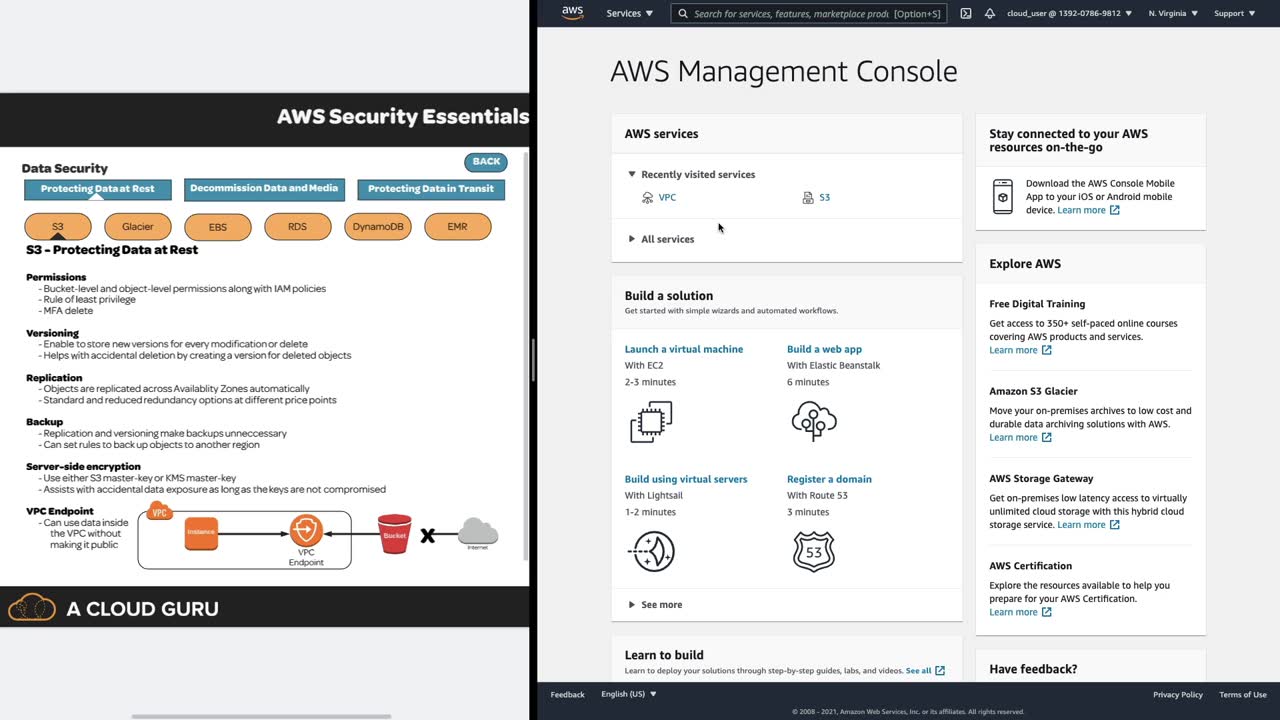Viewport: 1280px width, 720px height.
Task: Open the notifications bell
Action: pyautogui.click(x=990, y=14)
